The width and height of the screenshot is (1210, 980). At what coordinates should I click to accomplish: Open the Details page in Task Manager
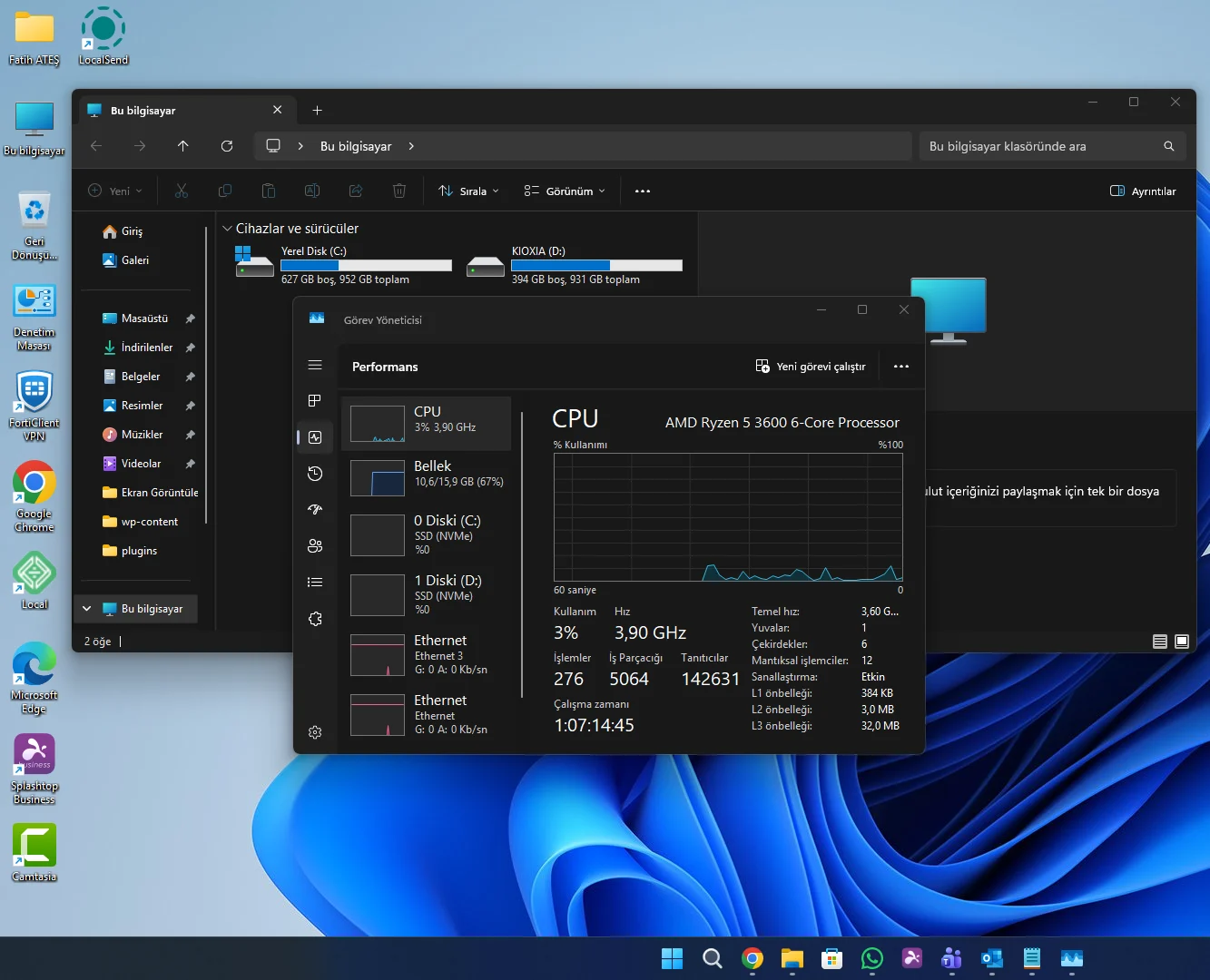coord(315,582)
